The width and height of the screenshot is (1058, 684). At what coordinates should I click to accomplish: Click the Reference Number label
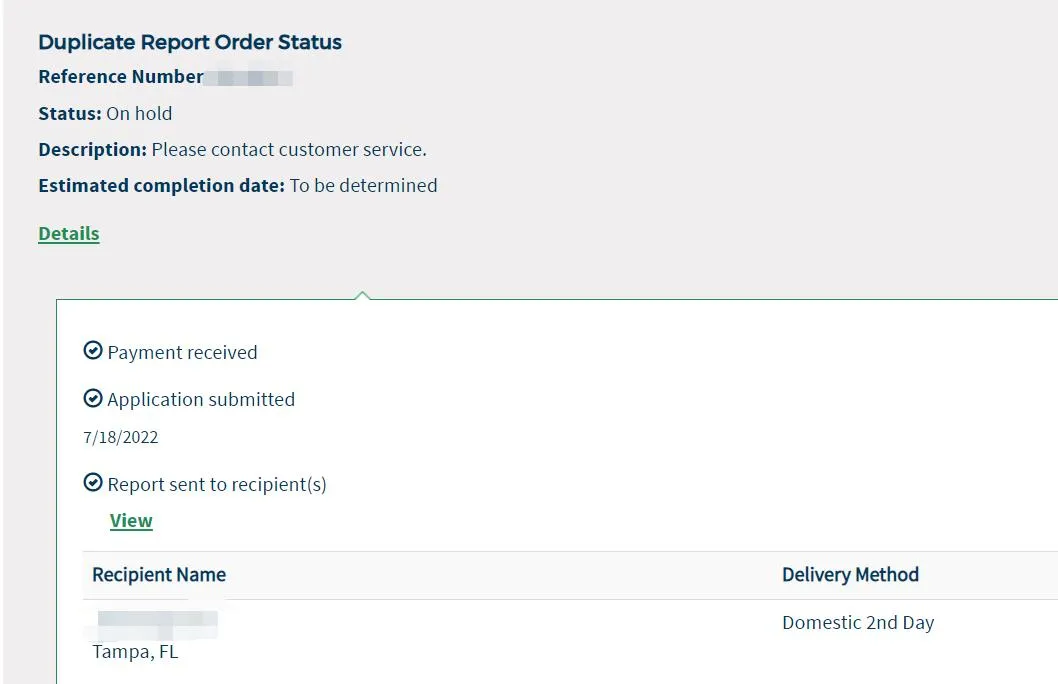tap(120, 77)
